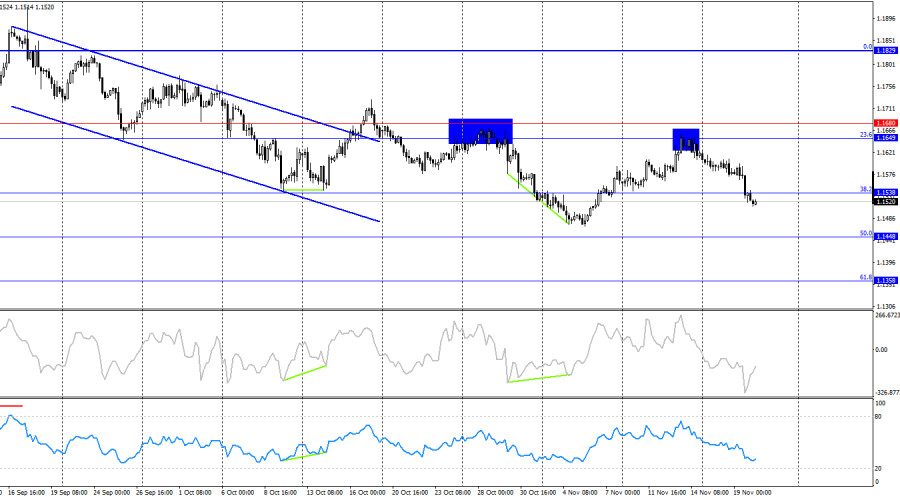900x500 pixels.
Task: Click the short red line atop RSI panel
Action: click(11, 406)
